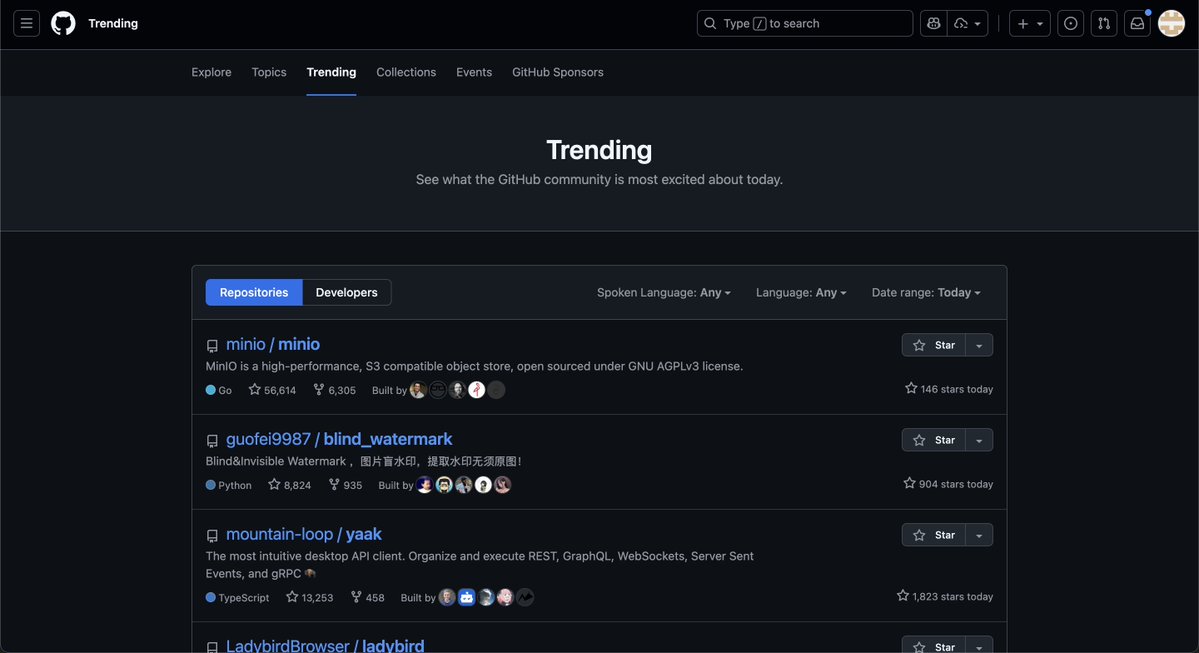
Task: Click the Trending header title link
Action: (x=113, y=24)
